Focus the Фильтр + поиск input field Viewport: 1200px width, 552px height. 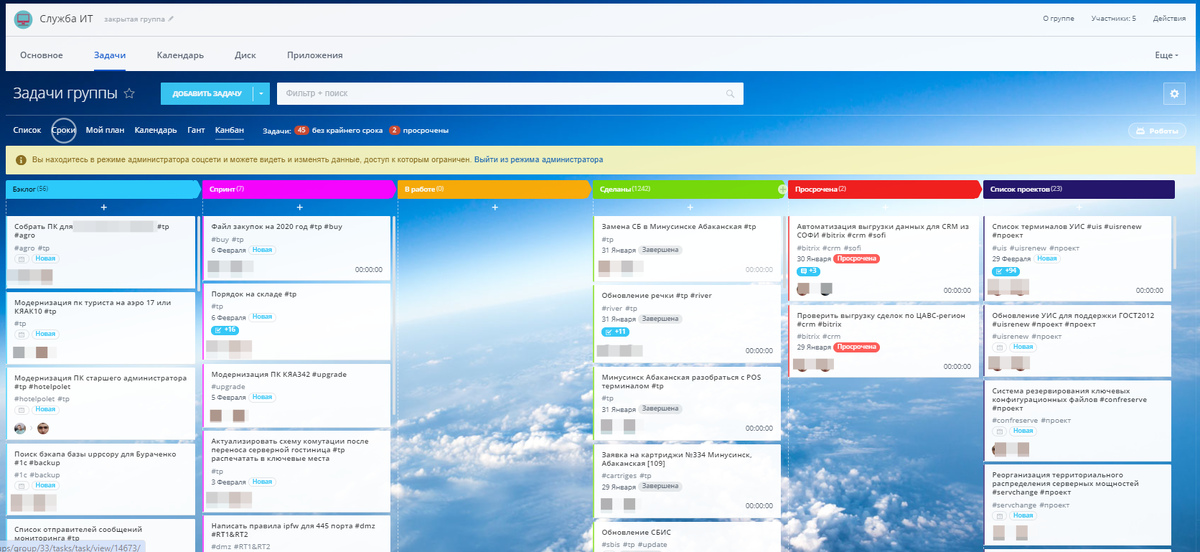click(x=510, y=94)
